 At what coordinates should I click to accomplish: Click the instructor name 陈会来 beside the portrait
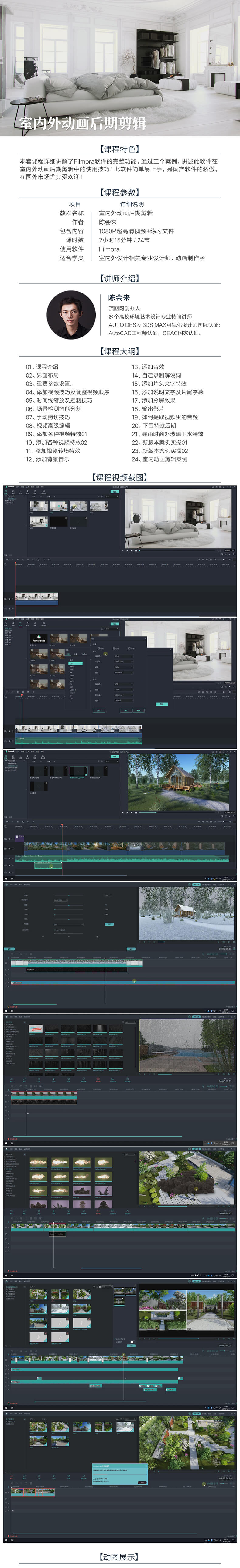[119, 298]
